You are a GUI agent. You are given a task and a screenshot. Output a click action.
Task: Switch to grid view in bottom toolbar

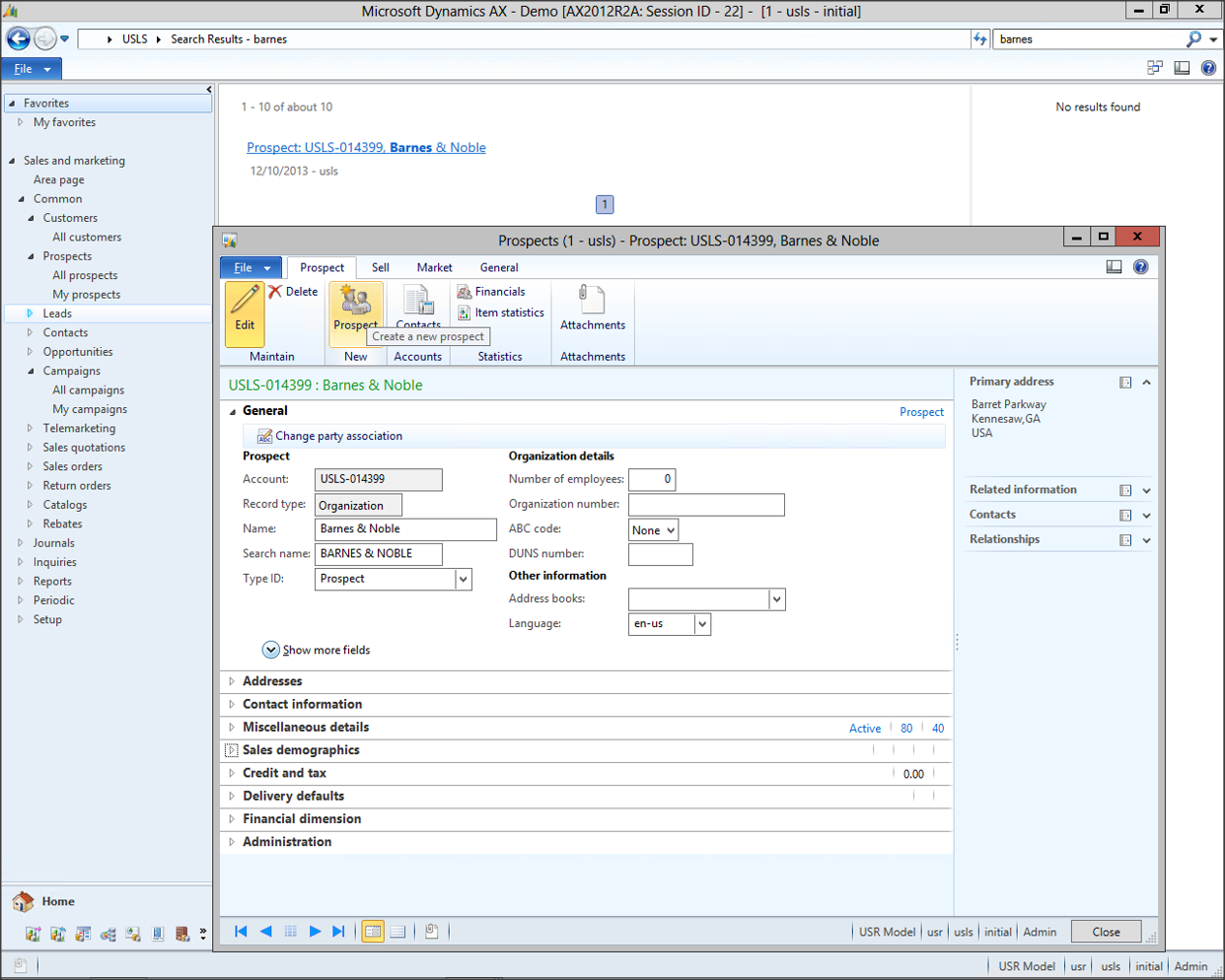397,932
